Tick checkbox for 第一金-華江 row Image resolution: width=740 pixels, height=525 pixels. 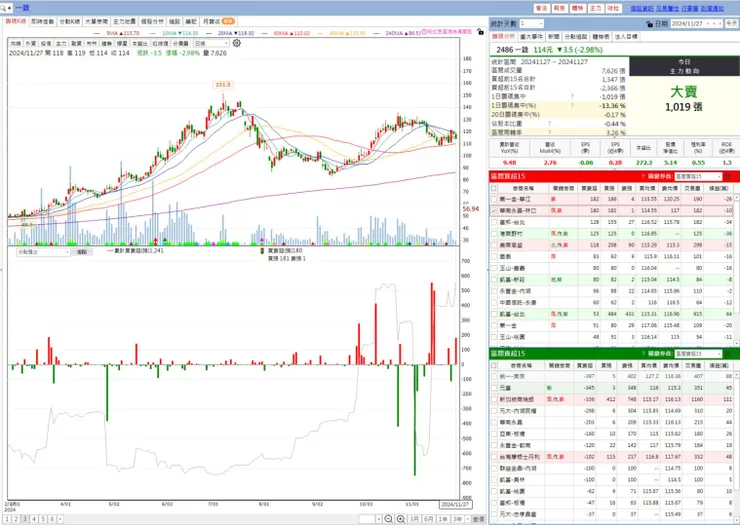pos(494,199)
